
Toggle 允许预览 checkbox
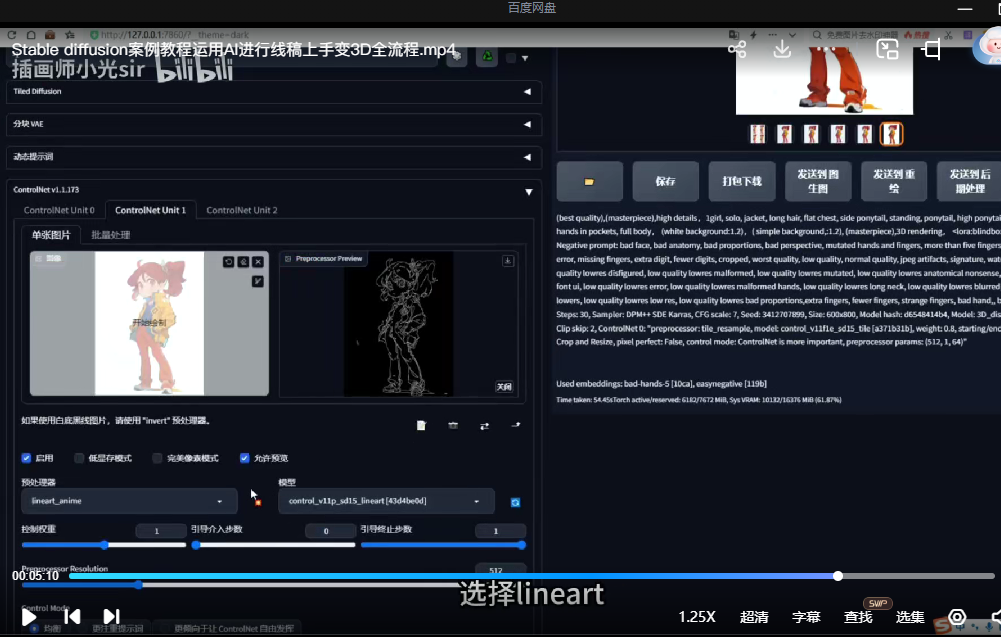click(245, 458)
